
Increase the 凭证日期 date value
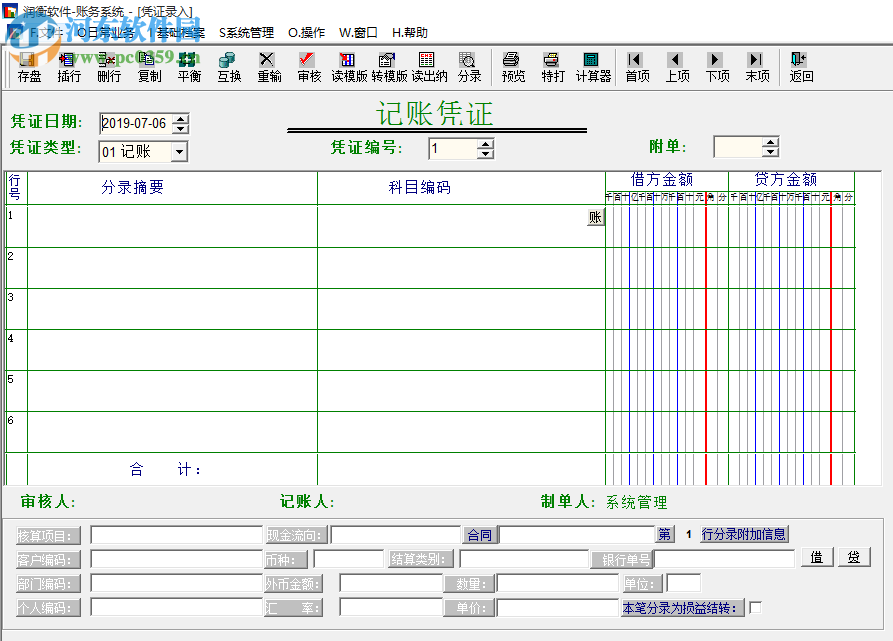pyautogui.click(x=181, y=118)
